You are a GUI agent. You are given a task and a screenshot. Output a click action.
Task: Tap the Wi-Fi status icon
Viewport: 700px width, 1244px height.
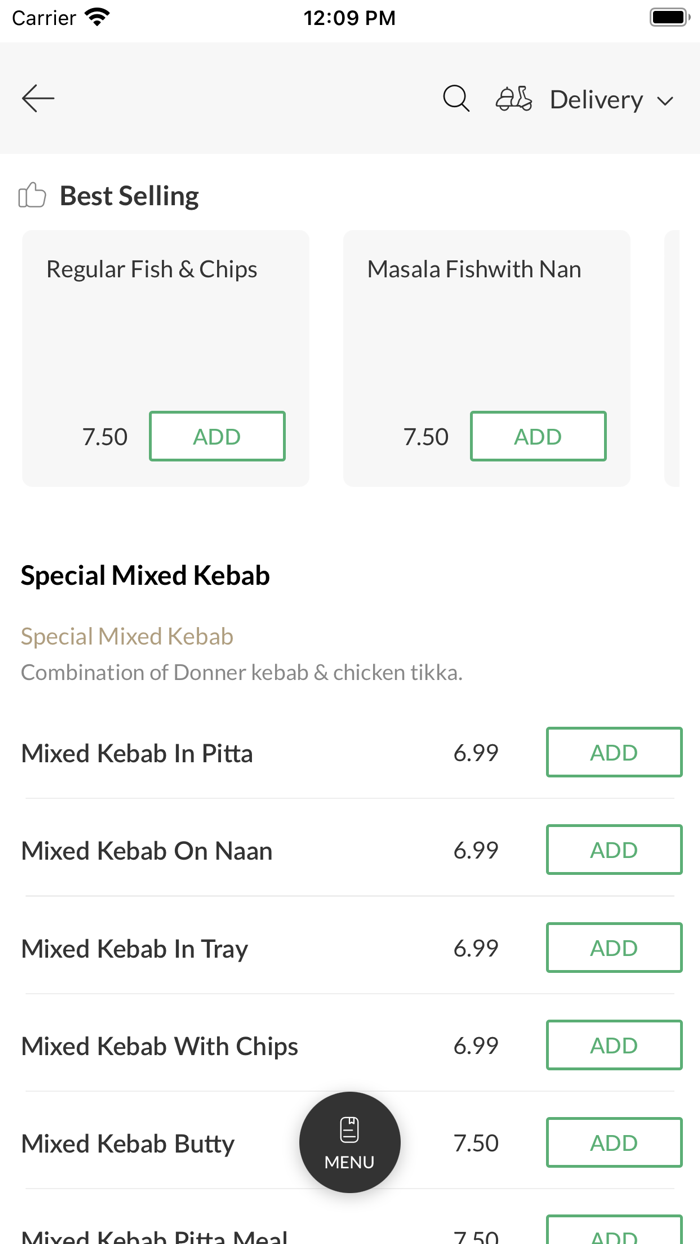(97, 17)
